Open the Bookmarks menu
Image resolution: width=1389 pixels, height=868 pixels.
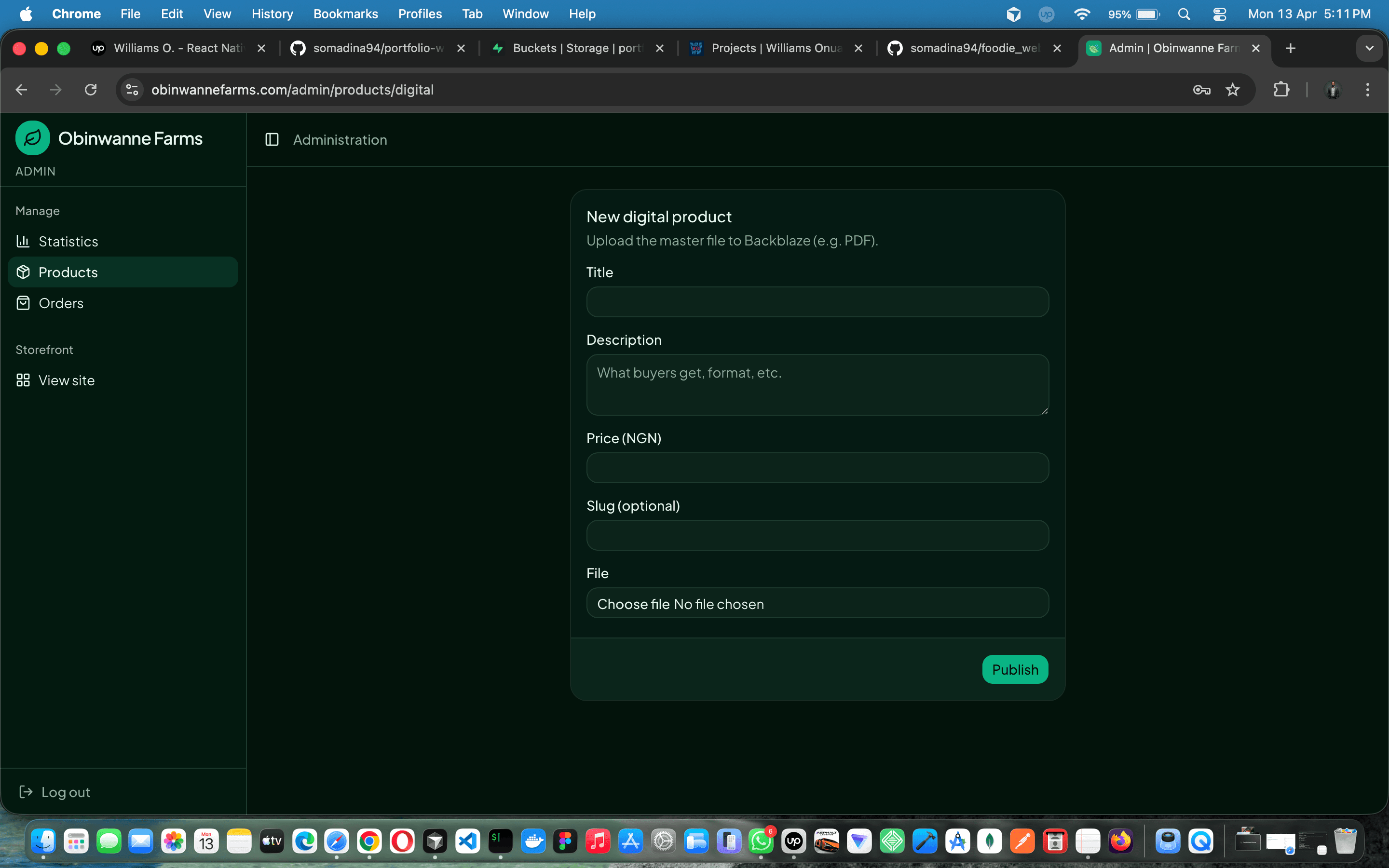(x=345, y=14)
